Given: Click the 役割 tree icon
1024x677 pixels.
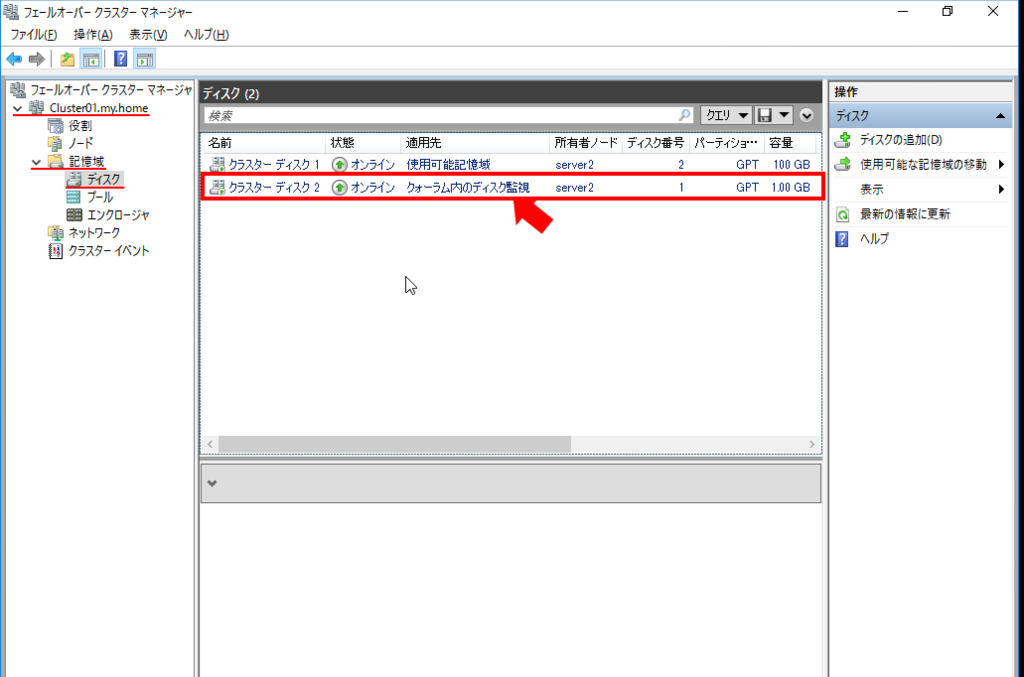Looking at the screenshot, I should coord(56,125).
